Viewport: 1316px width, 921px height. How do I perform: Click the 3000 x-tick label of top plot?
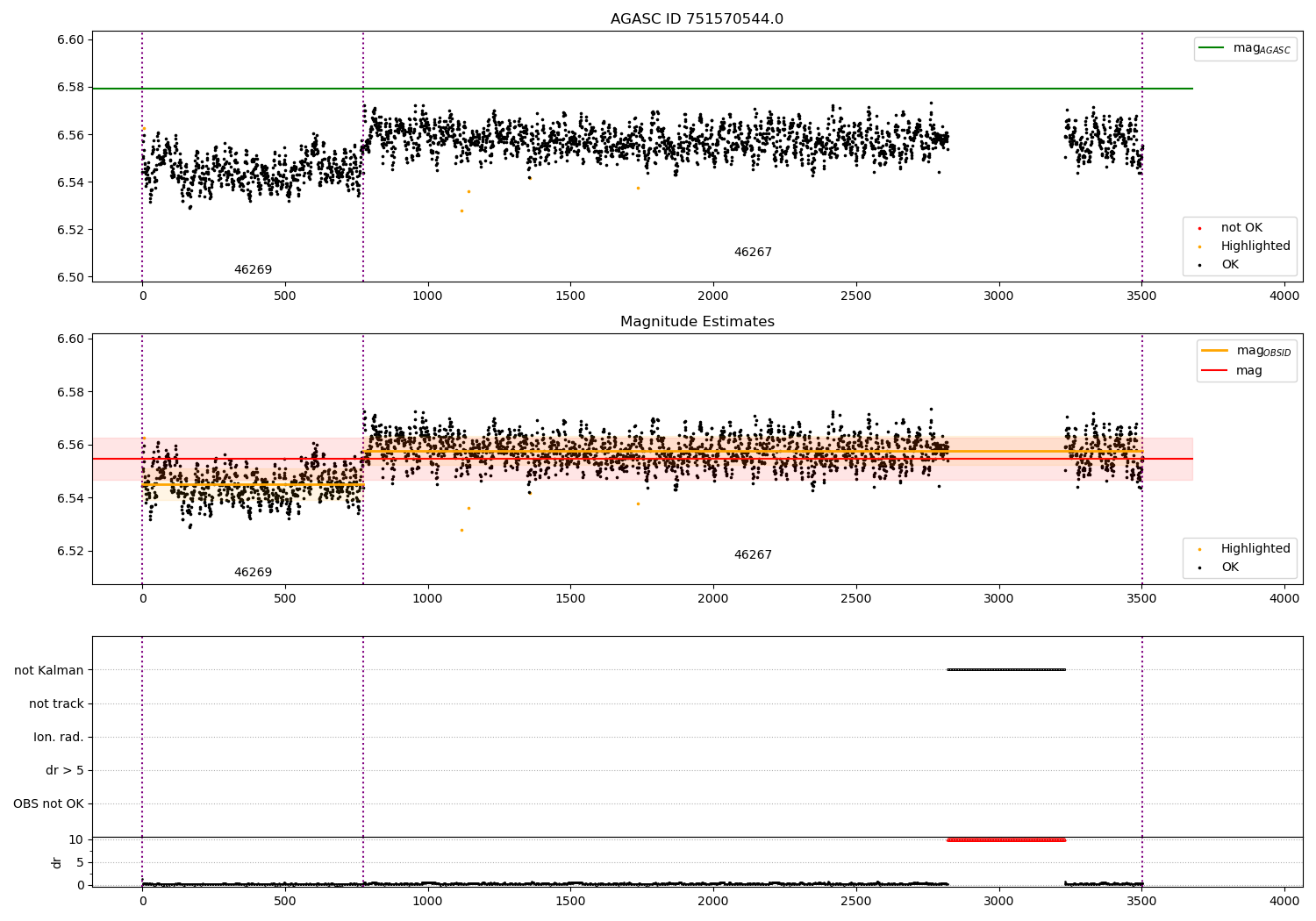[x=998, y=296]
